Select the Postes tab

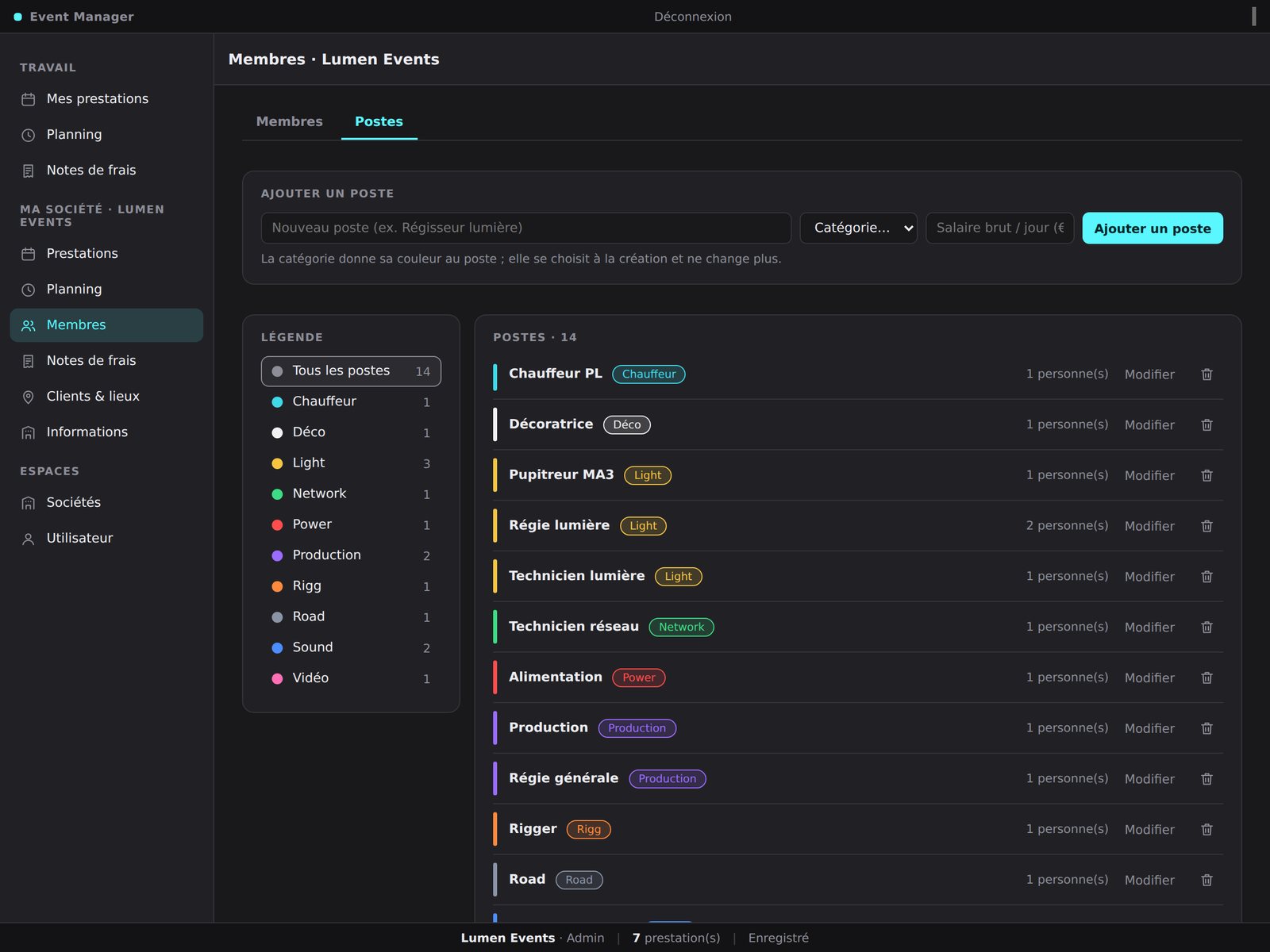[x=379, y=121]
